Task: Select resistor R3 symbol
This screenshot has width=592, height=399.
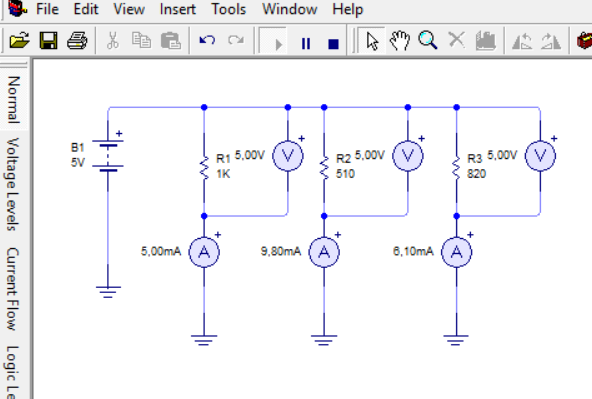Action: pyautogui.click(x=456, y=168)
